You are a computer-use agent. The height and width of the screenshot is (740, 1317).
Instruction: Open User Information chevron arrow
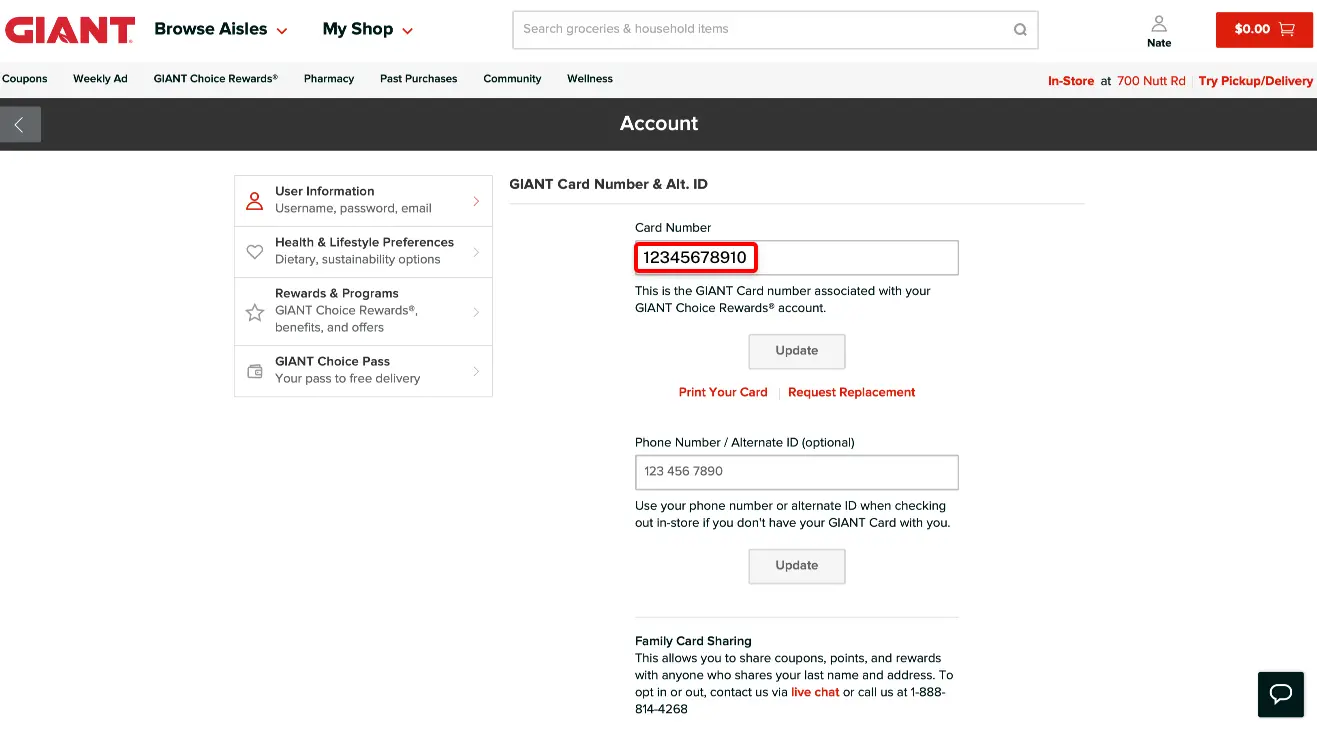tap(476, 201)
